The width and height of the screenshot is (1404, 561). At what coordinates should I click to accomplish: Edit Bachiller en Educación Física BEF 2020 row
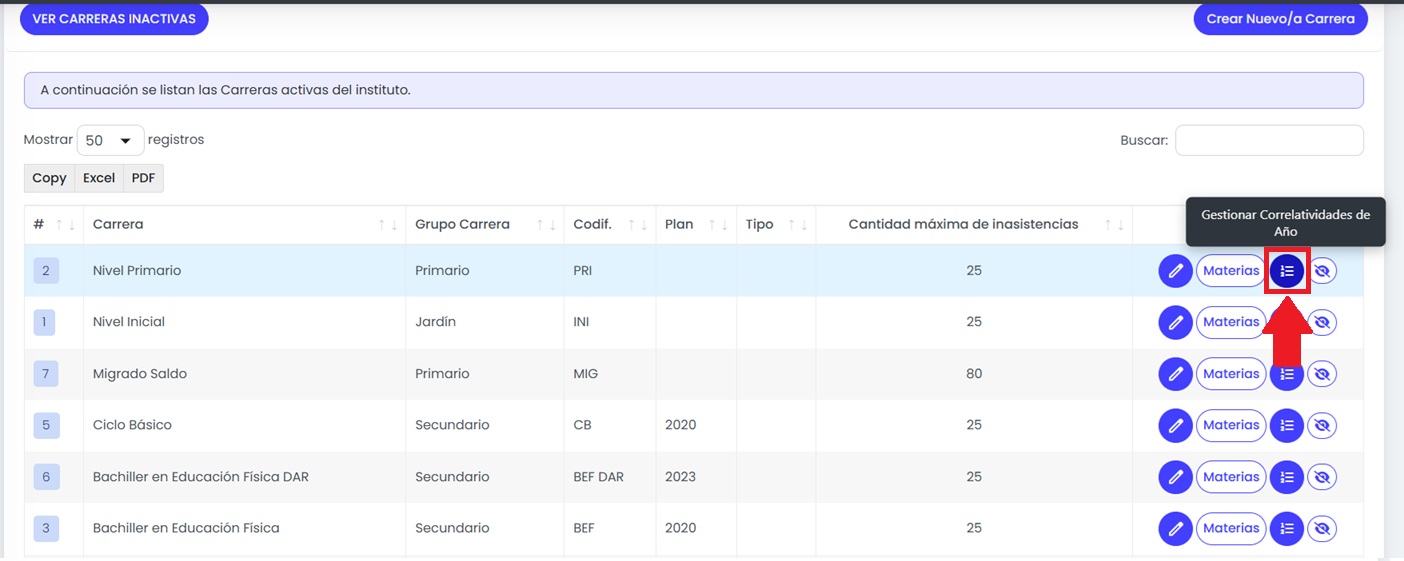tap(1175, 528)
